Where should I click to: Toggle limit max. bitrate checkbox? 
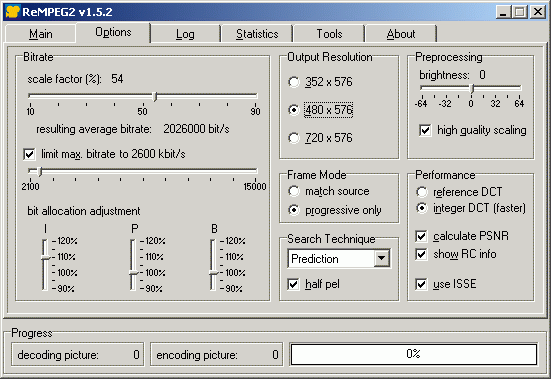(29, 154)
